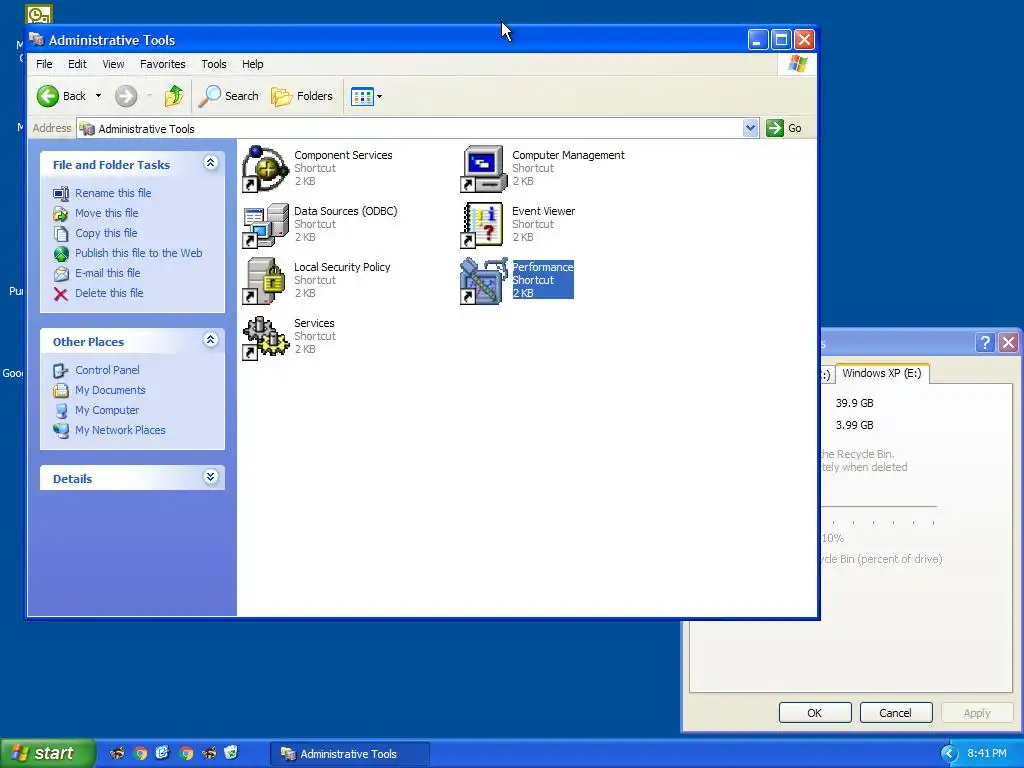This screenshot has height=768, width=1024.
Task: Open the Start menu
Action: tap(47, 753)
